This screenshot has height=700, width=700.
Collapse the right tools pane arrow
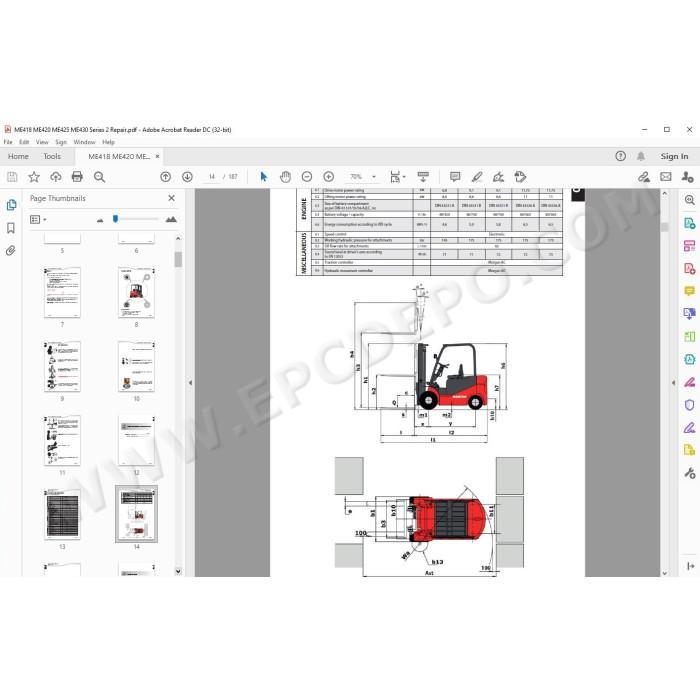(x=673, y=383)
